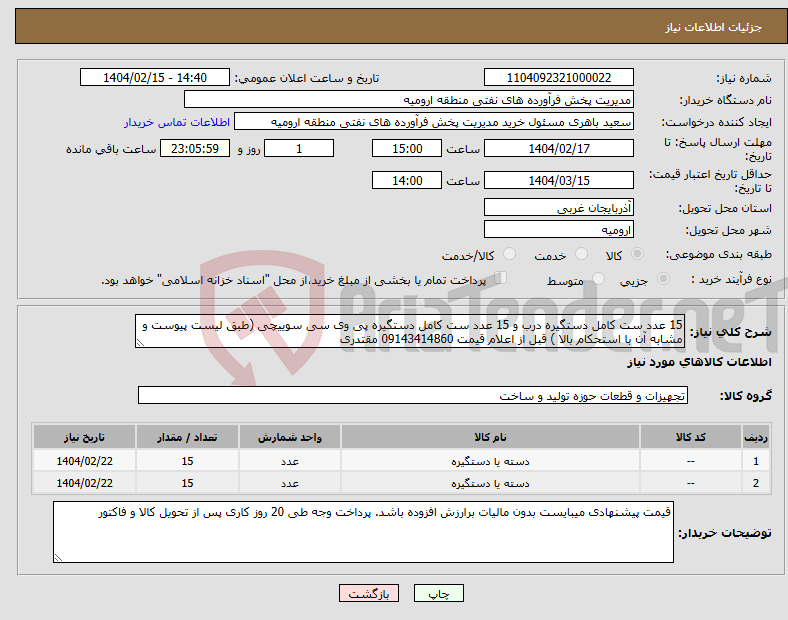Click the validity hour field 14:00
The image size is (788, 620).
[x=407, y=180]
